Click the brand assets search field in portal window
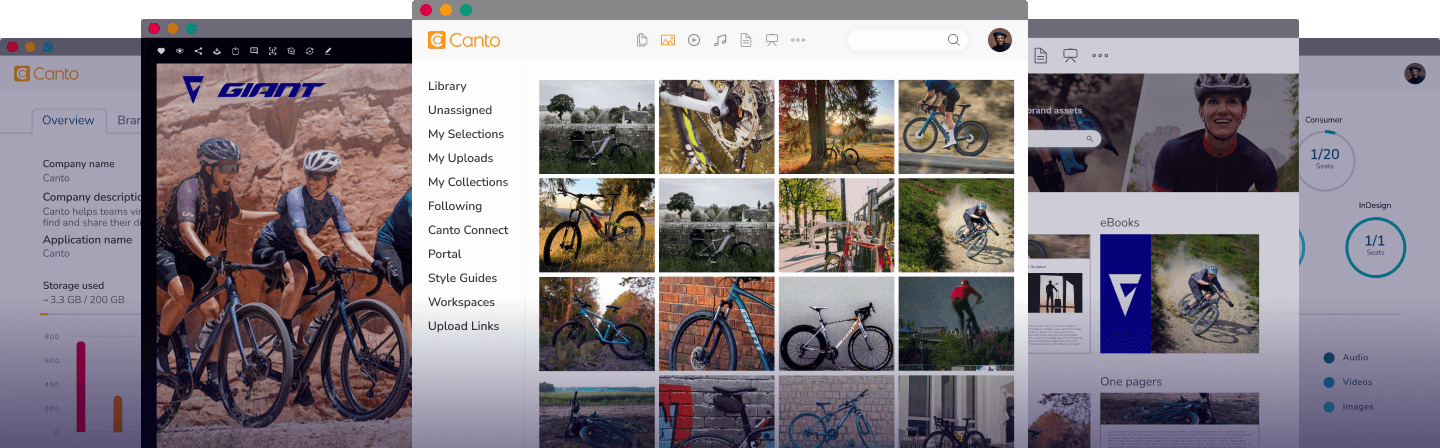Screen dimensions: 1440x448 pos(1065,139)
